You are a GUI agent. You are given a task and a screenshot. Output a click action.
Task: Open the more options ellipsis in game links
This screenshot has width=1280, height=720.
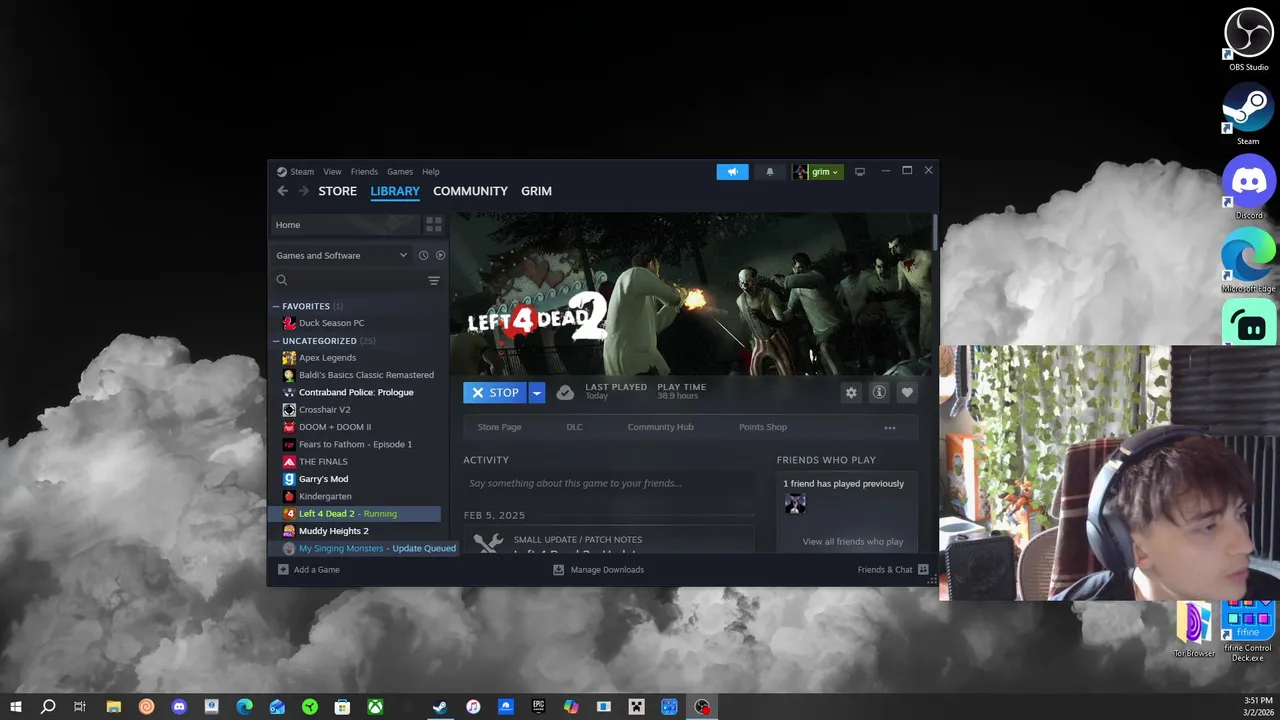890,428
